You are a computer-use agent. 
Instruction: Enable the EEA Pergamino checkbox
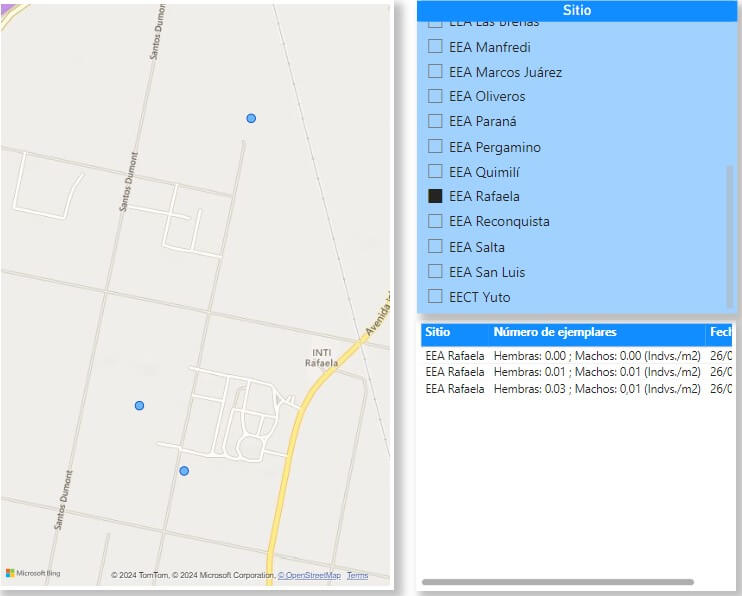pos(435,147)
